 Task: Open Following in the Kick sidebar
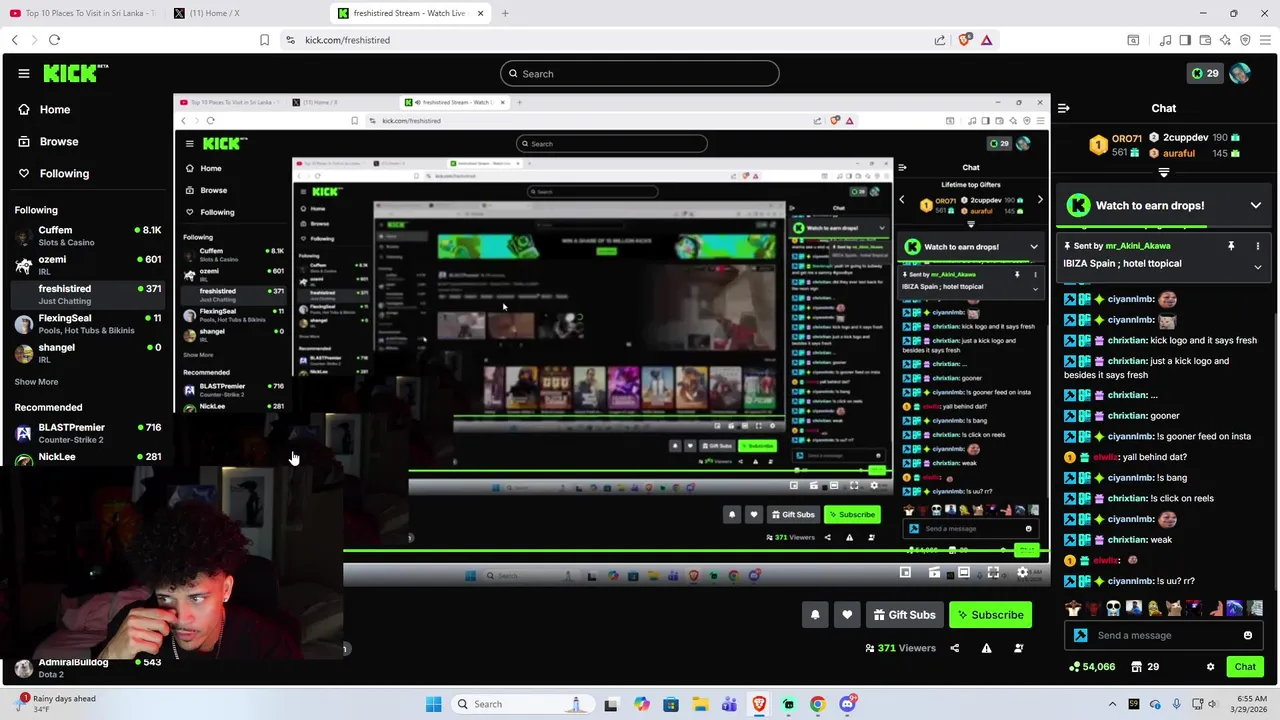point(53,174)
